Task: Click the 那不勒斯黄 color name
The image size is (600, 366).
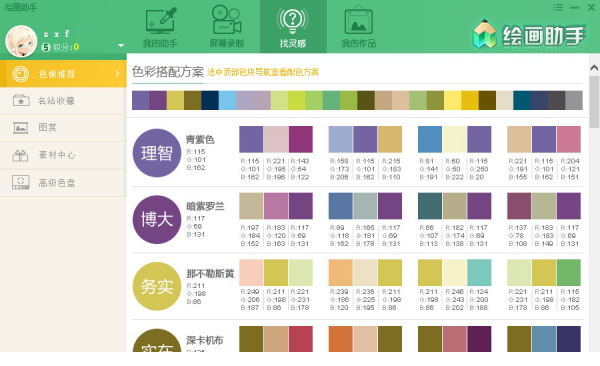Action: coord(210,273)
